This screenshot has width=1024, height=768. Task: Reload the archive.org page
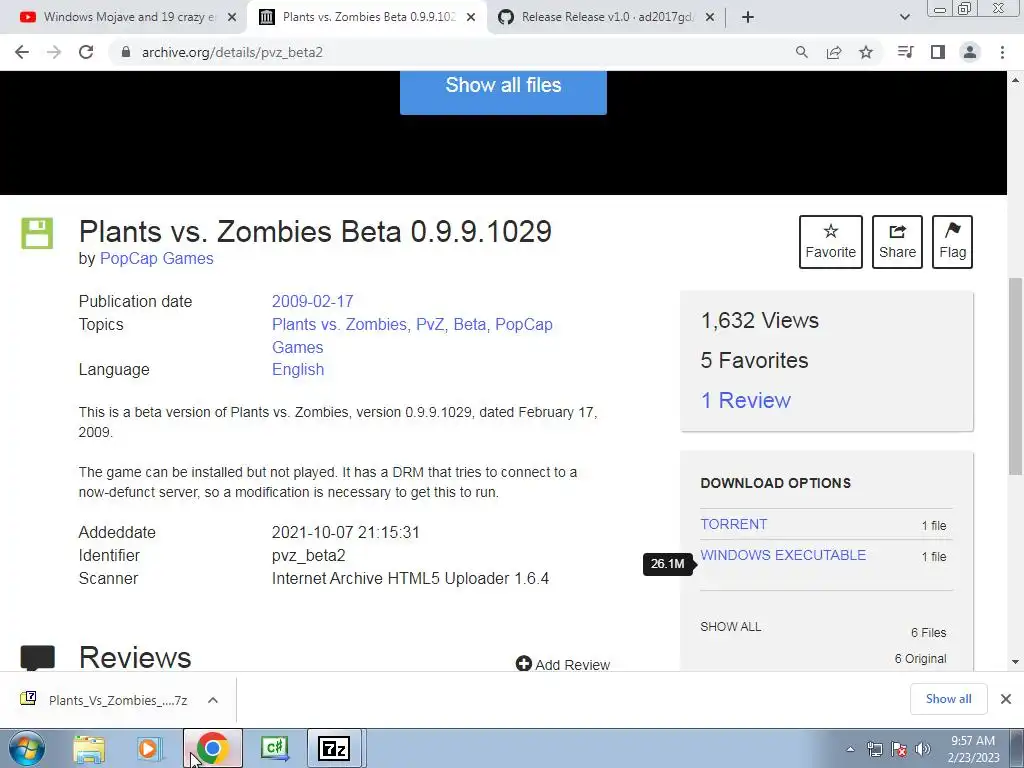[x=86, y=52]
